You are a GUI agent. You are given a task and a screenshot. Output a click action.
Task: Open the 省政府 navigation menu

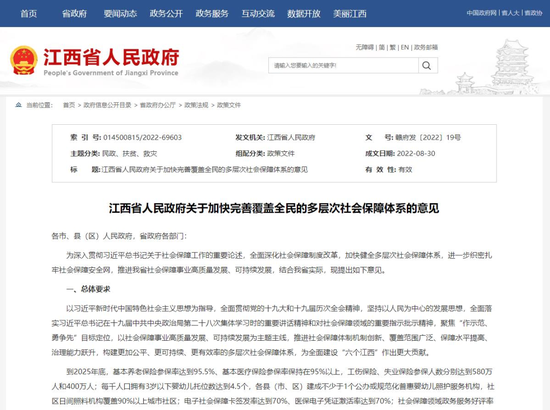tap(74, 14)
